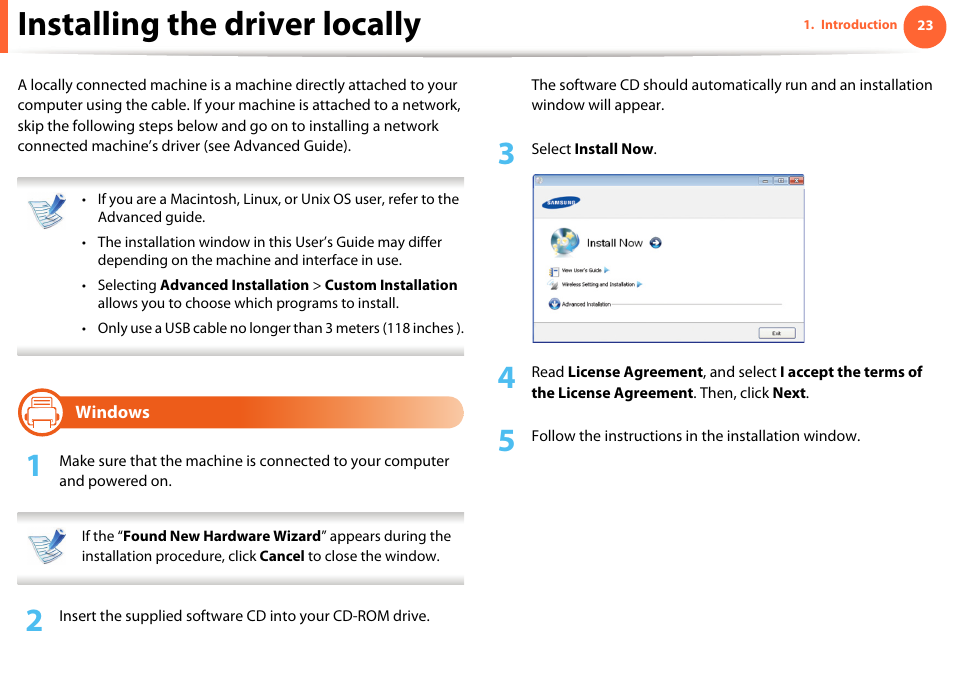This screenshot has height=675, width=954.
Task: Click bold 'Install Now' in step 3 text
Action: pos(614,149)
